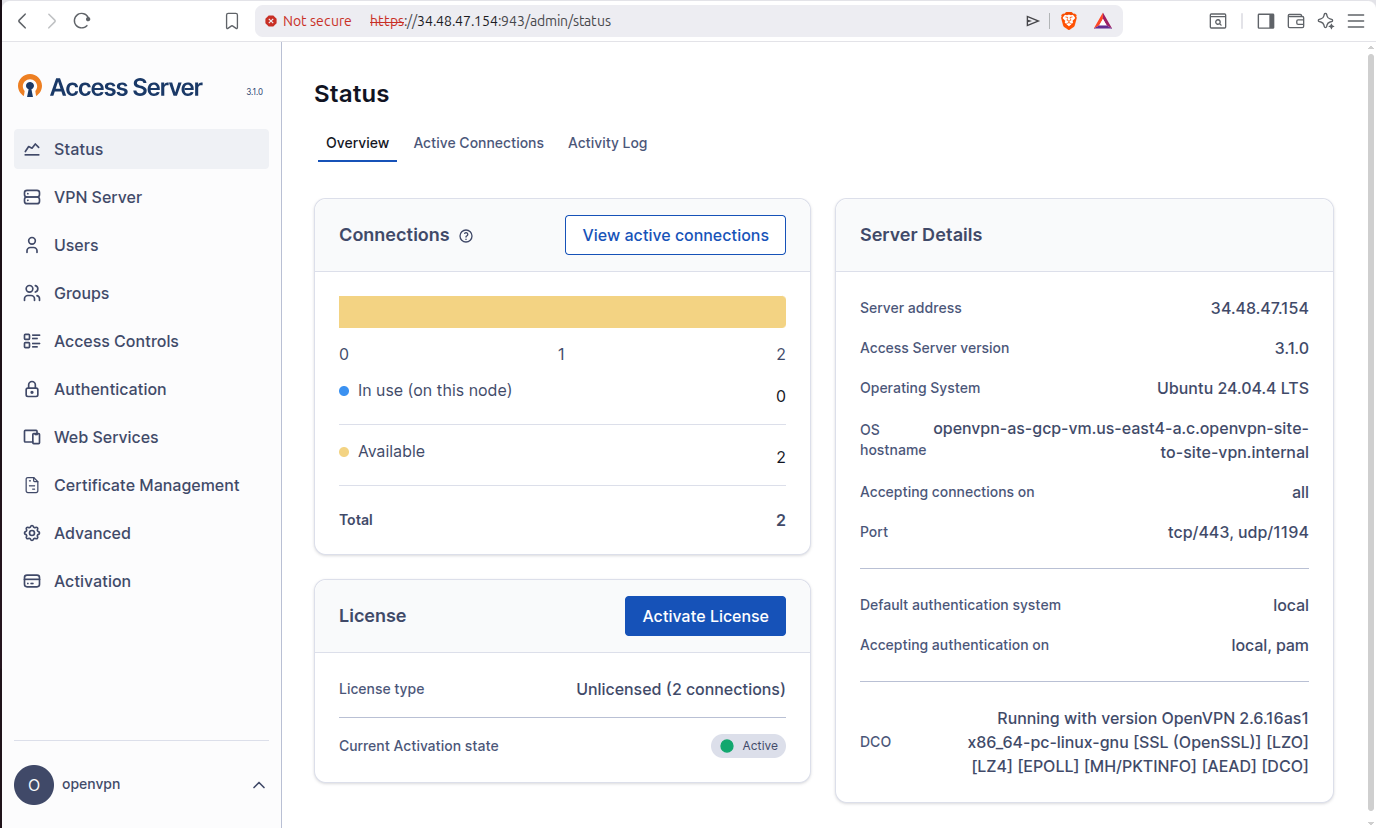The width and height of the screenshot is (1376, 828).
Task: Click the page vertical scrollbar
Action: coord(1370,430)
